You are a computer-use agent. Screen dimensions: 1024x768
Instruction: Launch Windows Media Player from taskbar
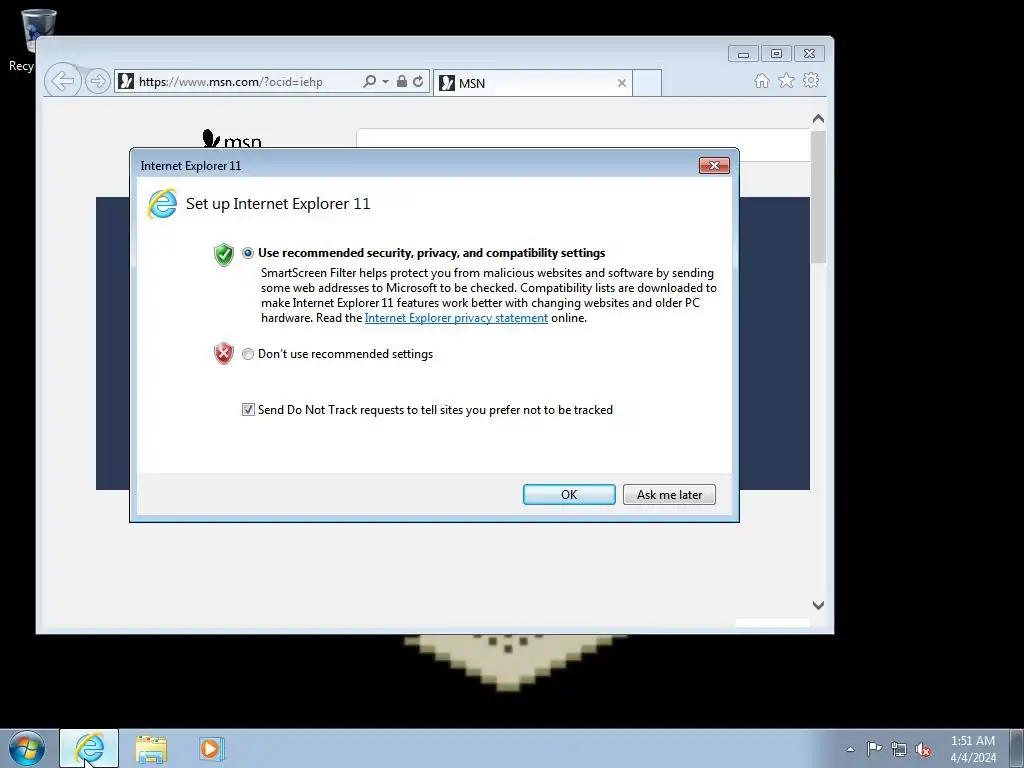pyautogui.click(x=211, y=748)
